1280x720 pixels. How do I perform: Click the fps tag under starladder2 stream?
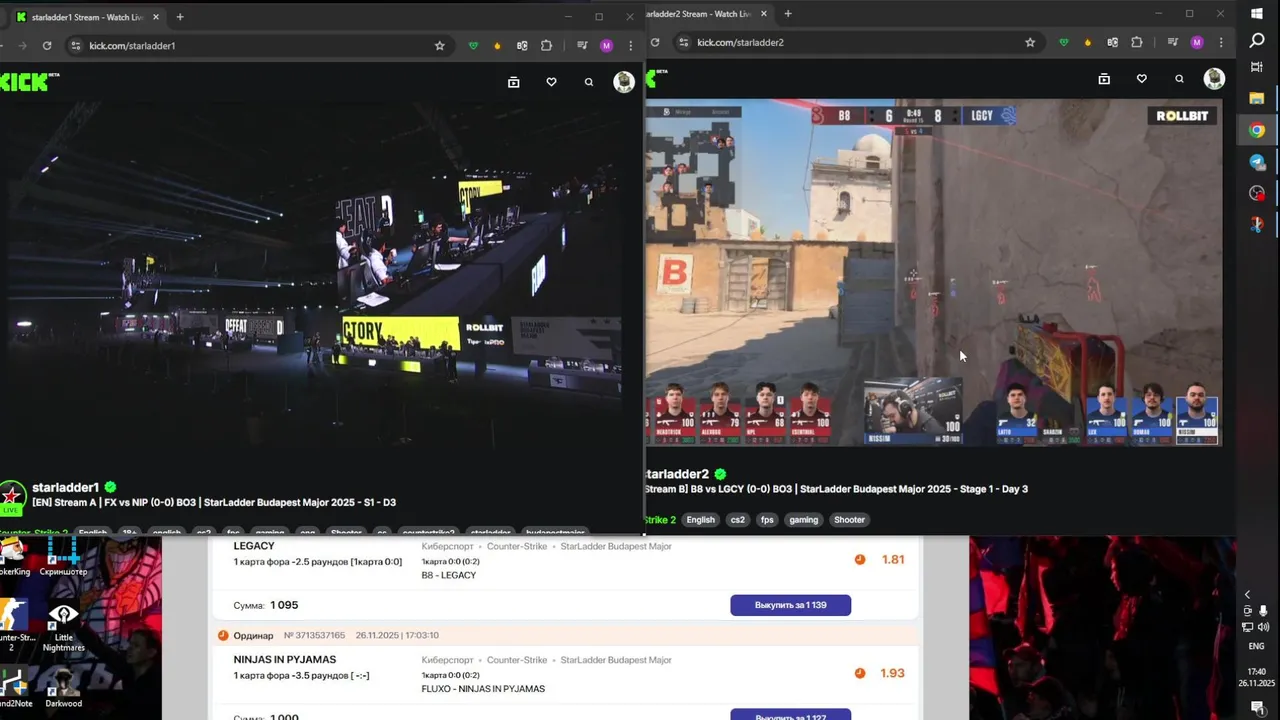pyautogui.click(x=767, y=520)
